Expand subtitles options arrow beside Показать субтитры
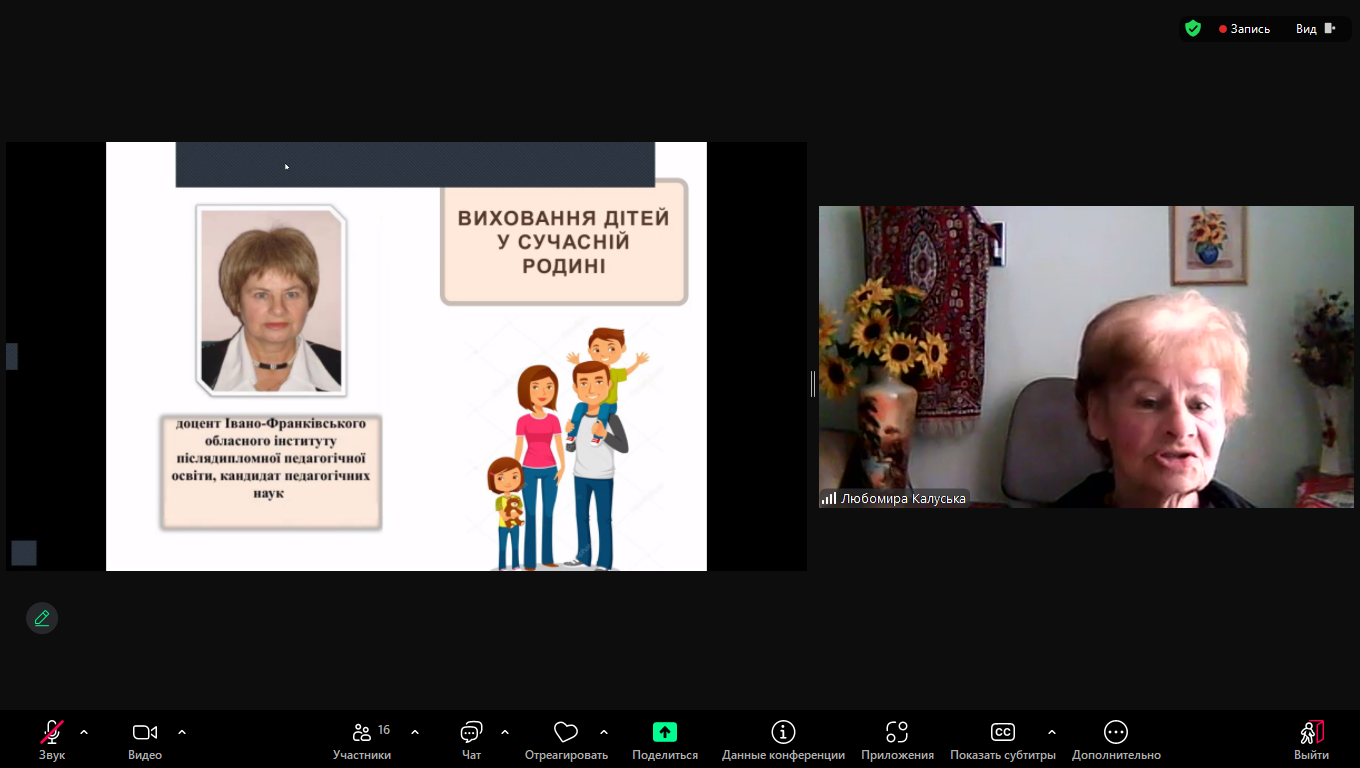 1052,732
